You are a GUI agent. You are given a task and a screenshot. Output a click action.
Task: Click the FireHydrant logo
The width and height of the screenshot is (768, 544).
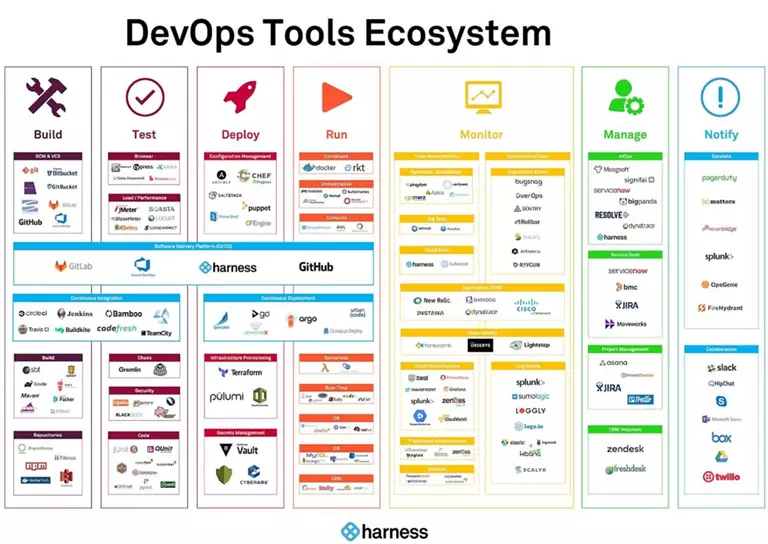[x=720, y=308]
